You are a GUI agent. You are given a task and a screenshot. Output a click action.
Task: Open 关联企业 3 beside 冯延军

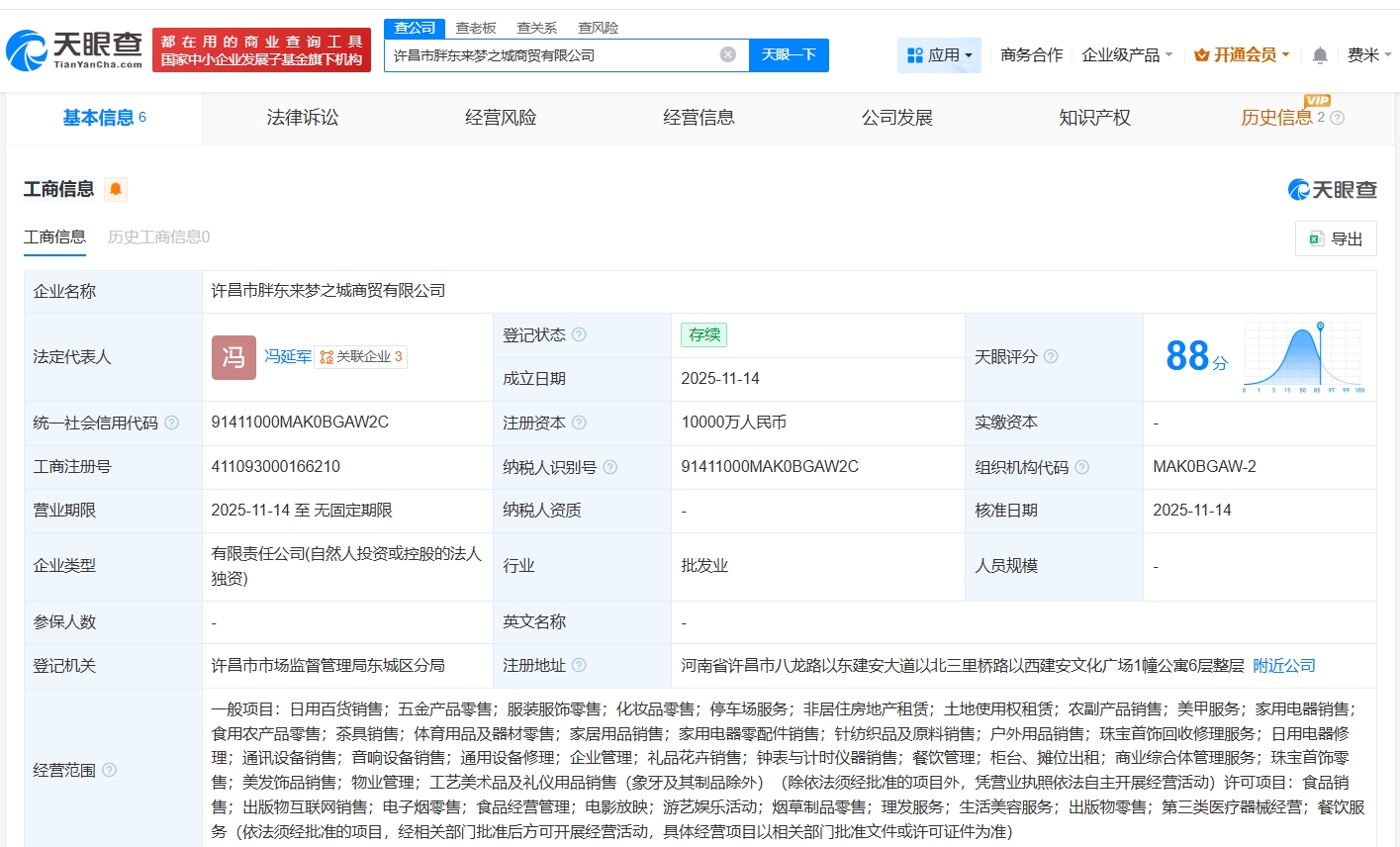tap(362, 357)
